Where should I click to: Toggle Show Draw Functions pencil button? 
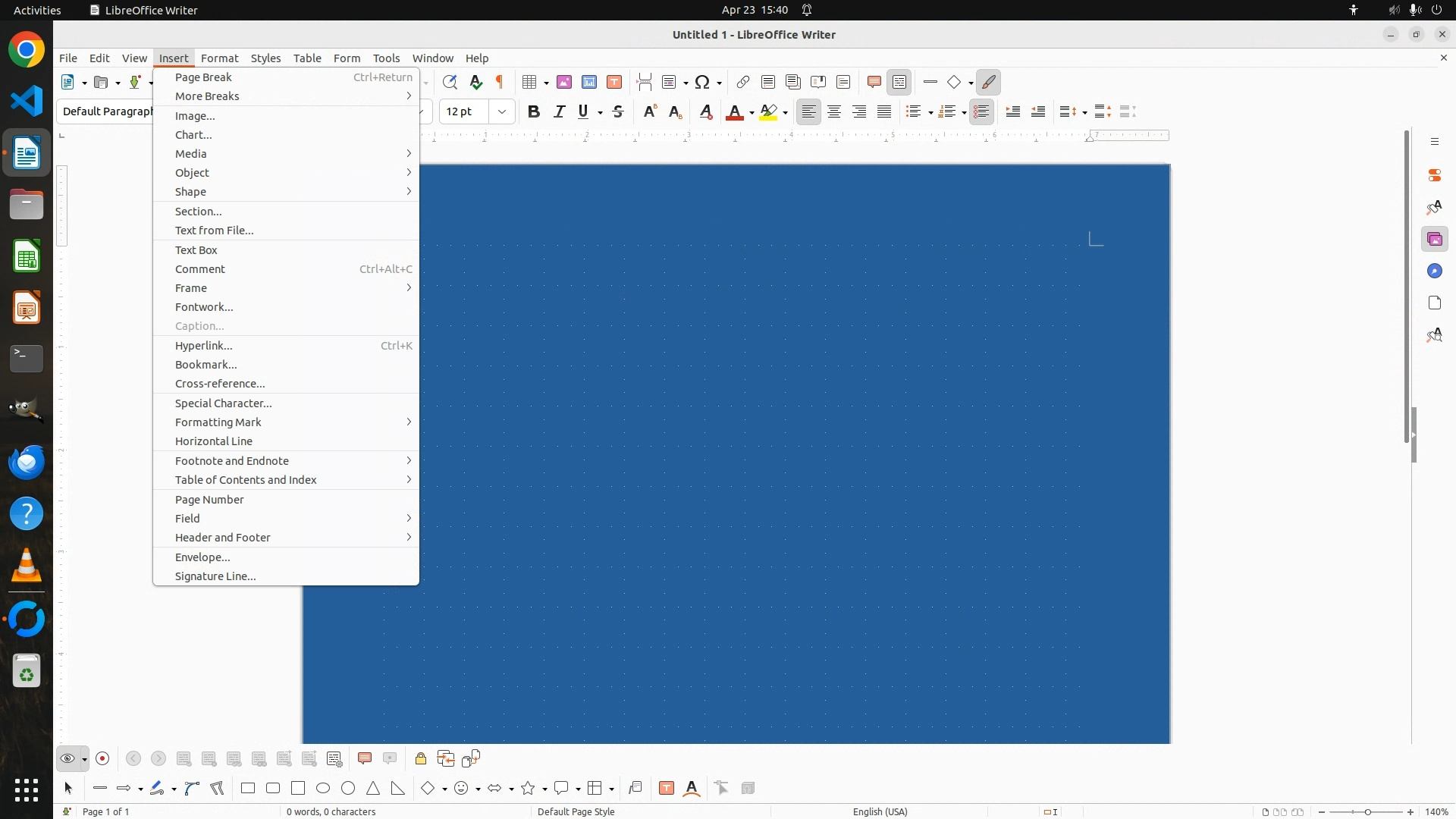(x=989, y=82)
